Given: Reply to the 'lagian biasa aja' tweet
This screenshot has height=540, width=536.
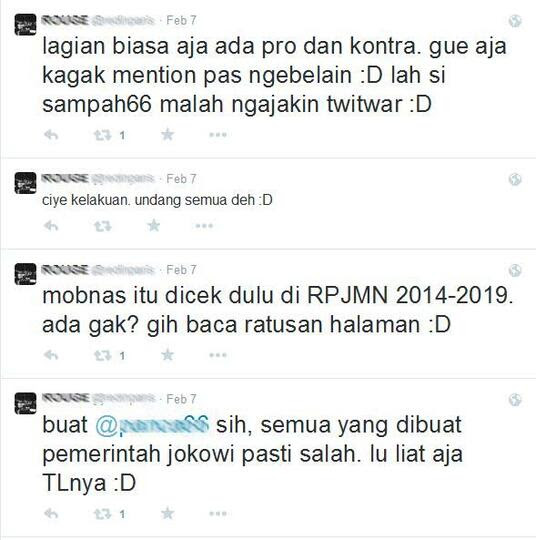Looking at the screenshot, I should [x=51, y=135].
